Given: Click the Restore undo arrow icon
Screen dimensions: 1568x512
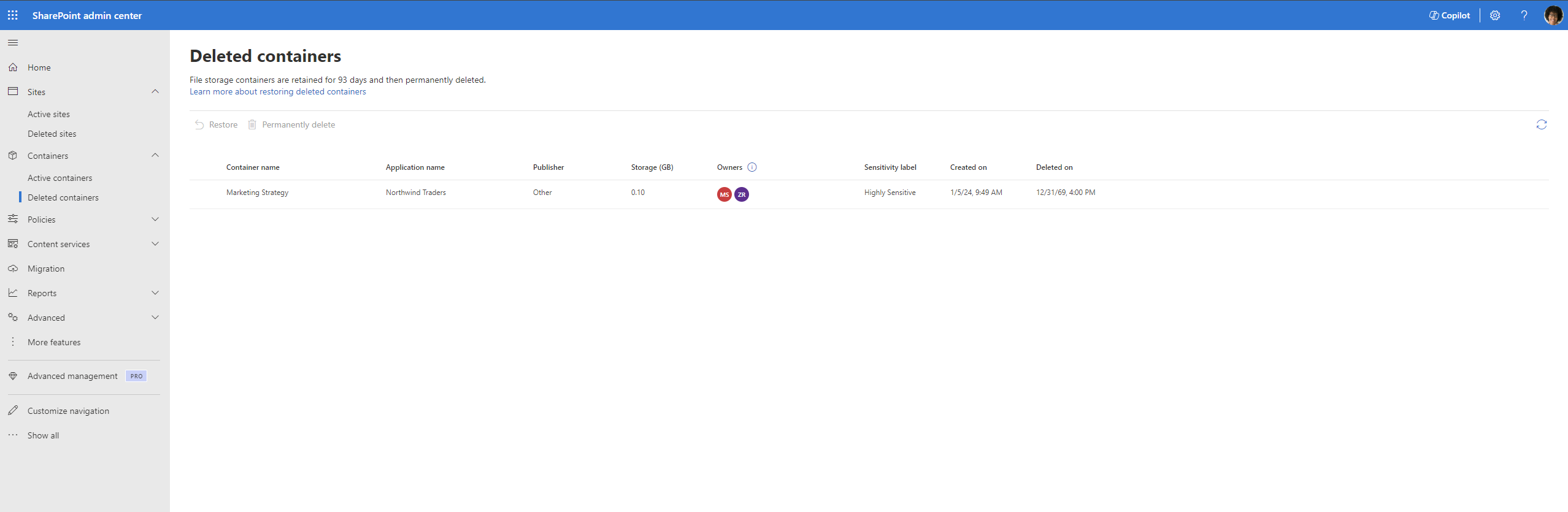Looking at the screenshot, I should 199,124.
